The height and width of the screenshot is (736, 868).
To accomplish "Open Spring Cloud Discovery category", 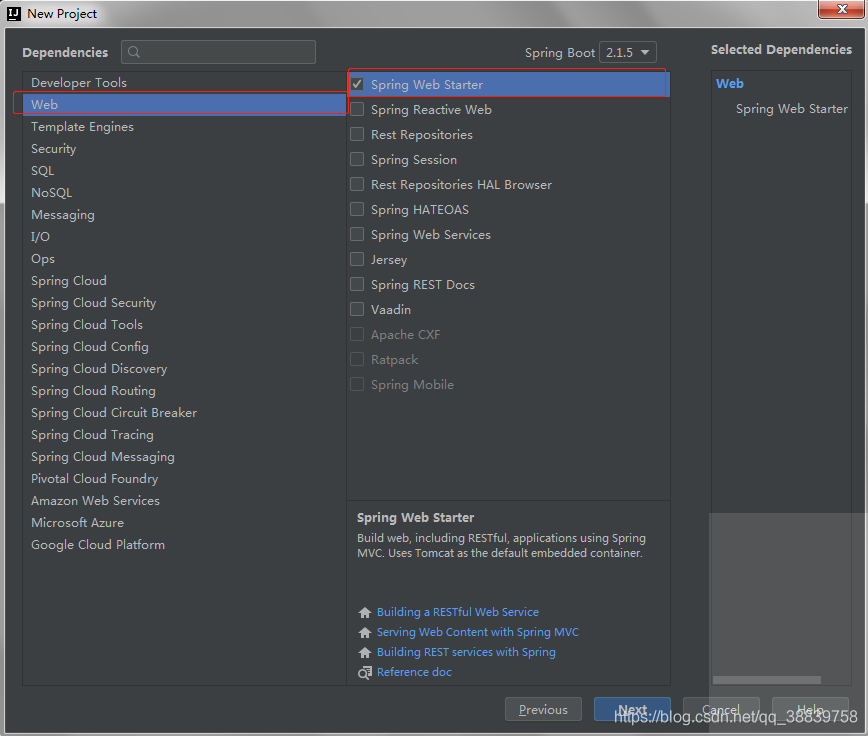I will click(x=184, y=369).
